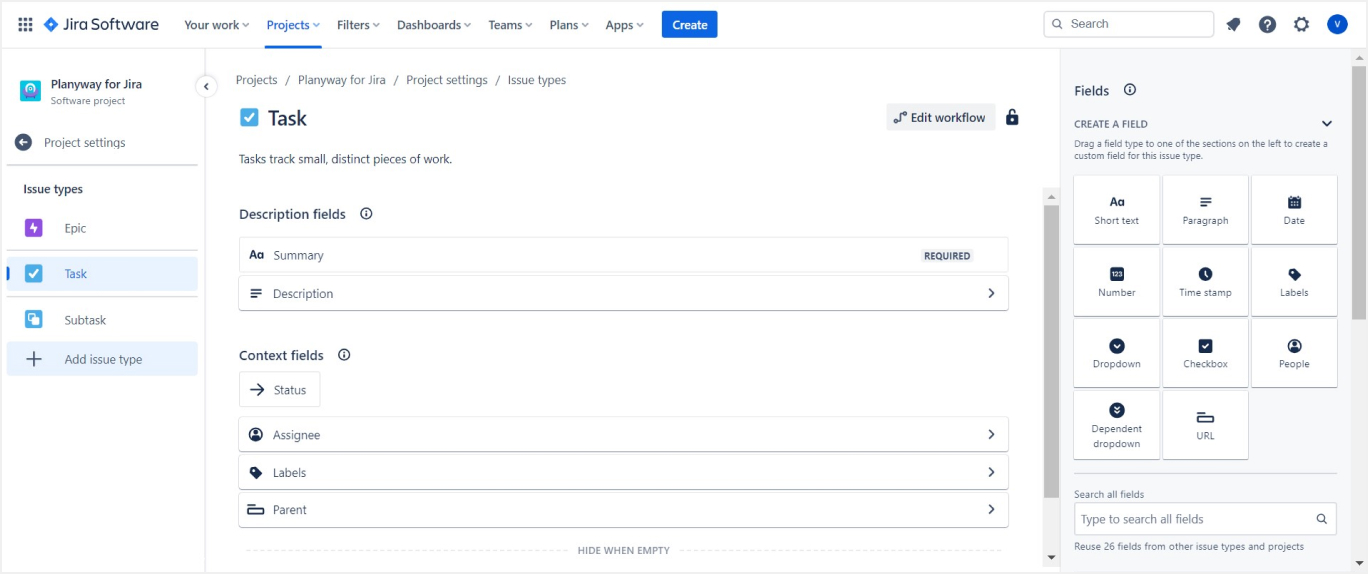Choose the Dependent dropdown field tile
This screenshot has width=1368, height=574.
click(1116, 425)
